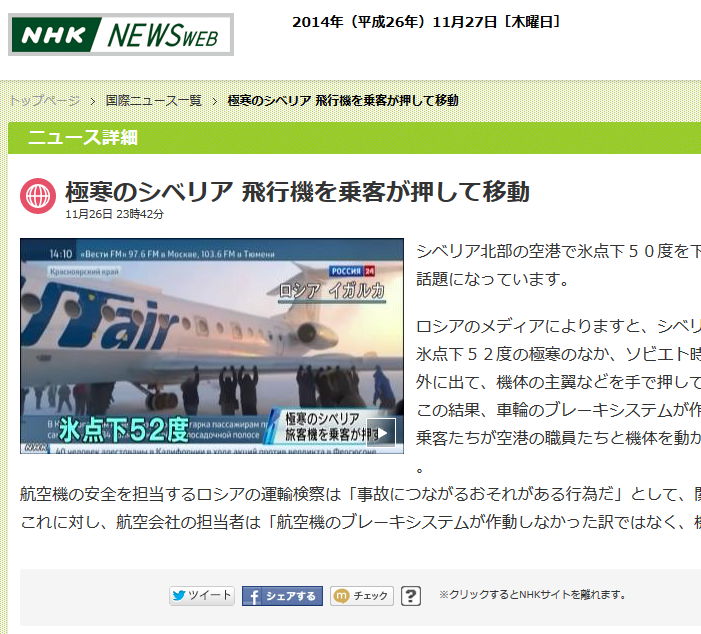The image size is (701, 634).
Task: Click paragraph starting 航空機の安全を担当する
Action: [x=360, y=508]
